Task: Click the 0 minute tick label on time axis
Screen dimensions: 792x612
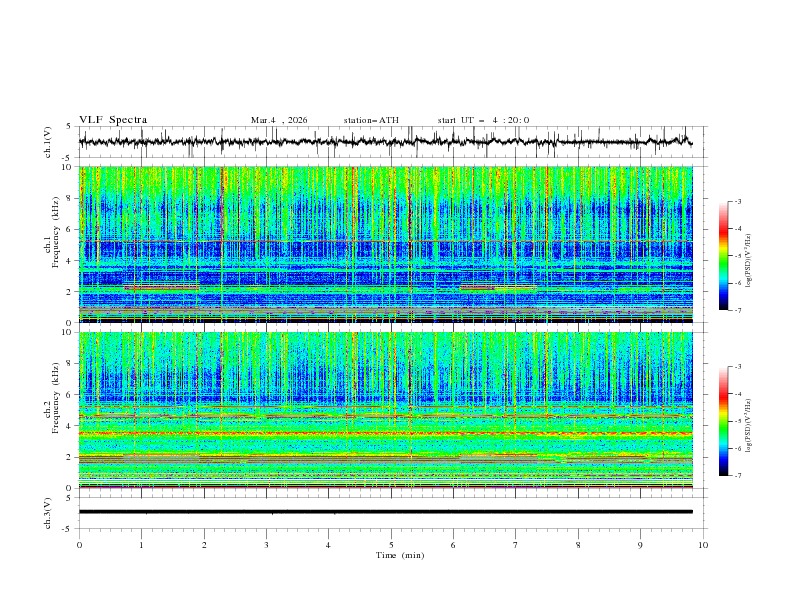Action: click(79, 545)
